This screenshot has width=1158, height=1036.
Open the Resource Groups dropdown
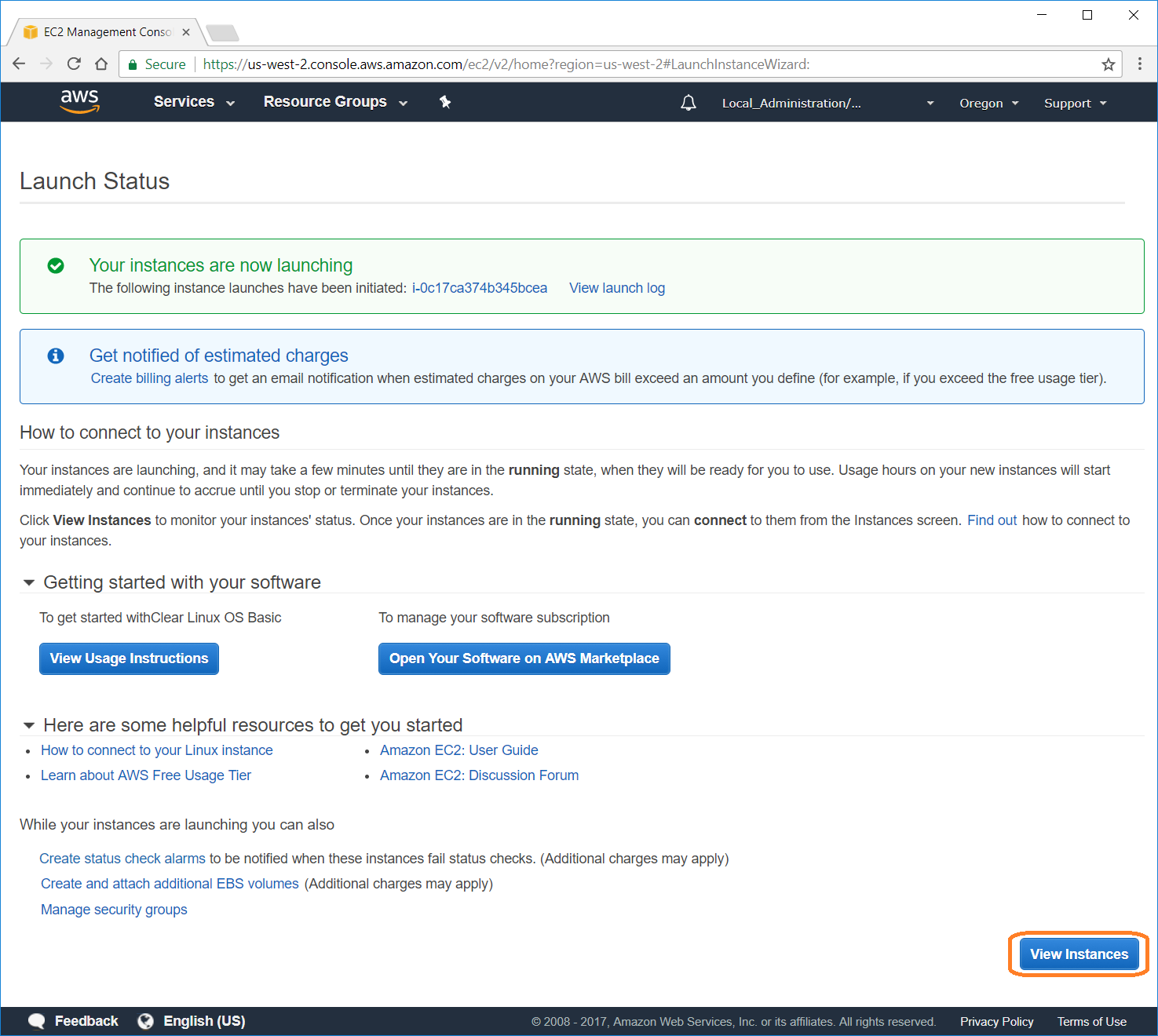point(335,102)
